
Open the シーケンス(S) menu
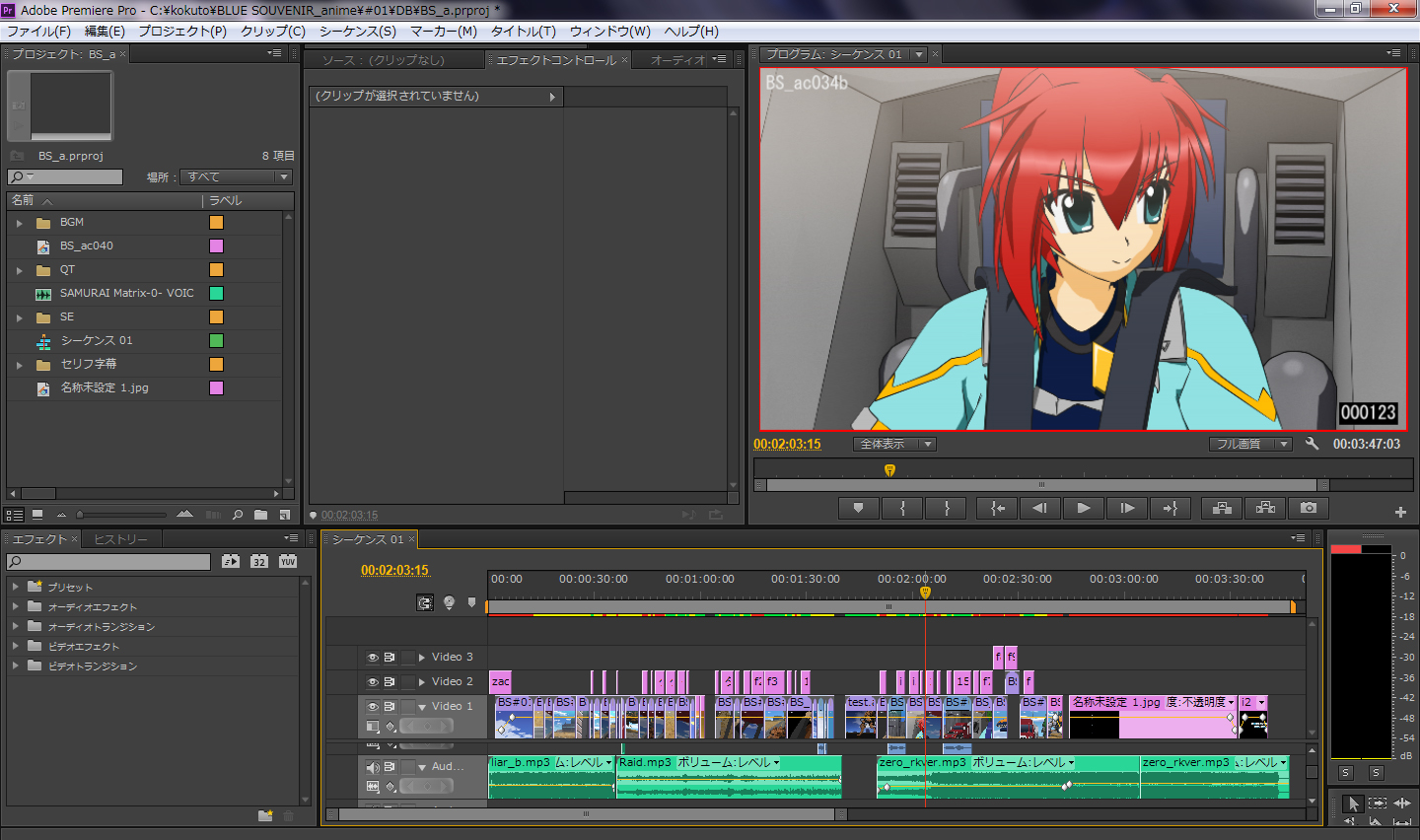357,31
